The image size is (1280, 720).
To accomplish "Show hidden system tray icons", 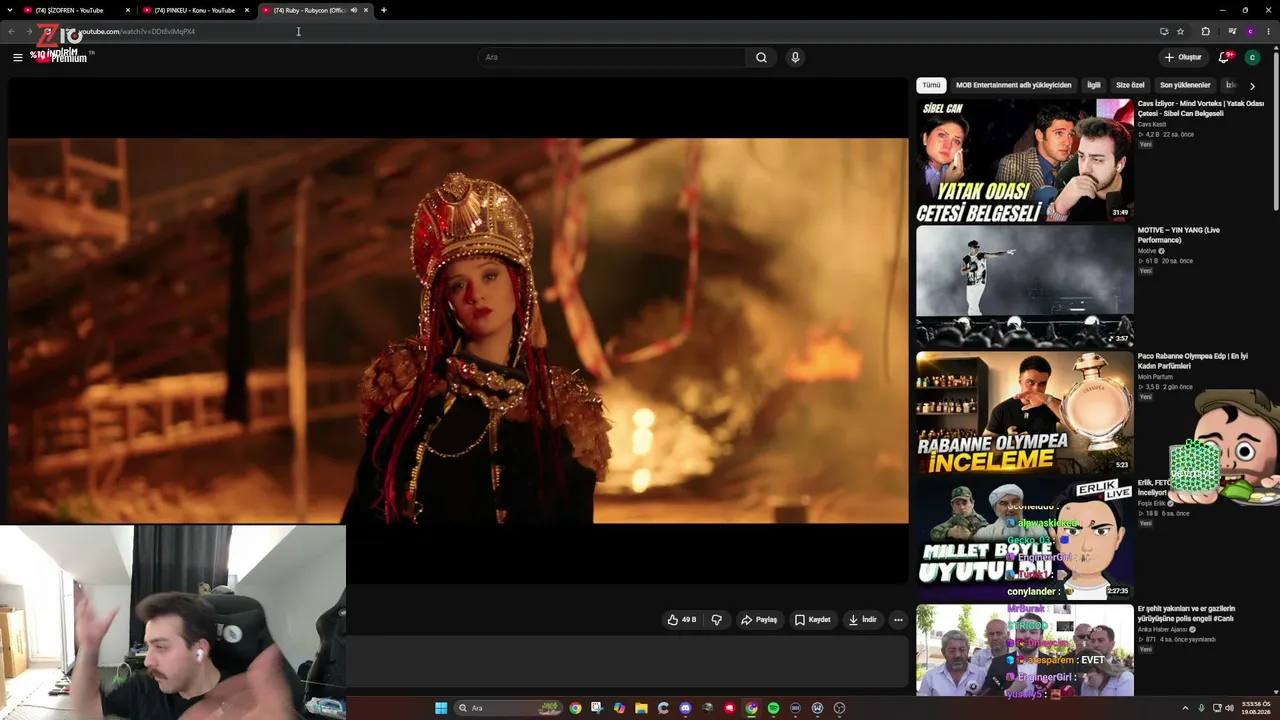I will click(x=1185, y=708).
